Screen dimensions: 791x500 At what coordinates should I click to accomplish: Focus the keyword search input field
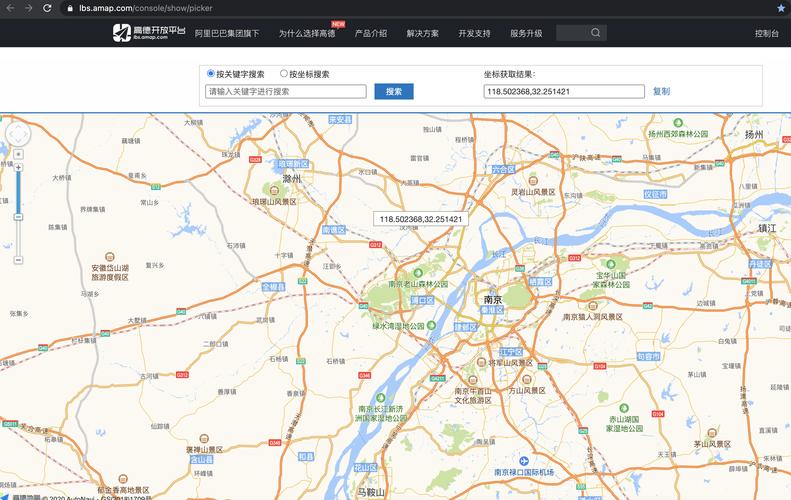[286, 91]
